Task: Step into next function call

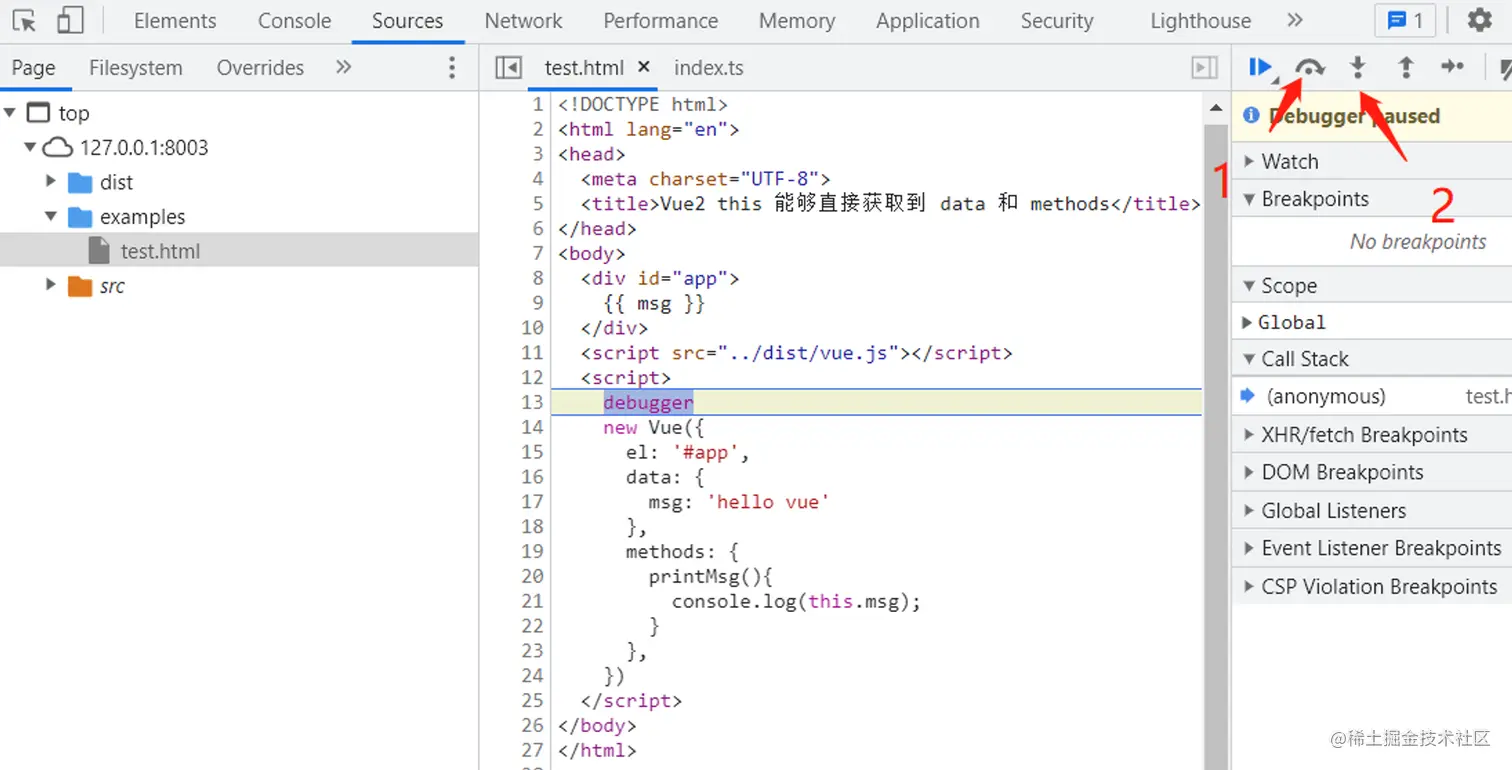Action: [1357, 67]
